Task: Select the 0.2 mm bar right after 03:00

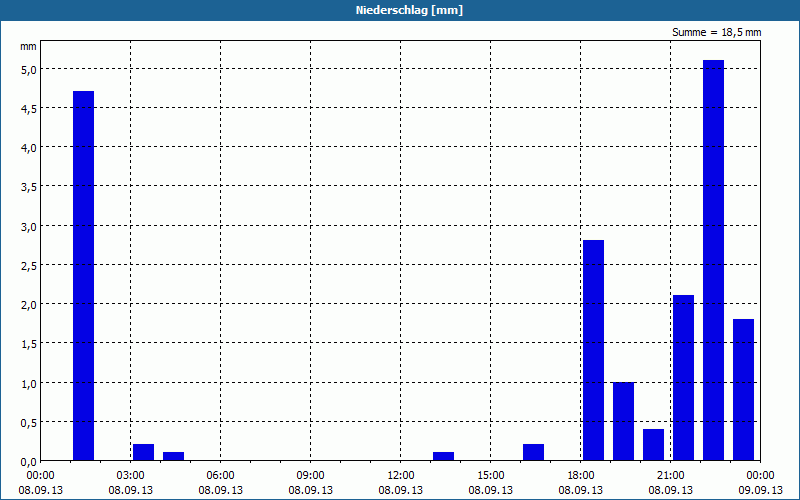Action: click(x=143, y=452)
